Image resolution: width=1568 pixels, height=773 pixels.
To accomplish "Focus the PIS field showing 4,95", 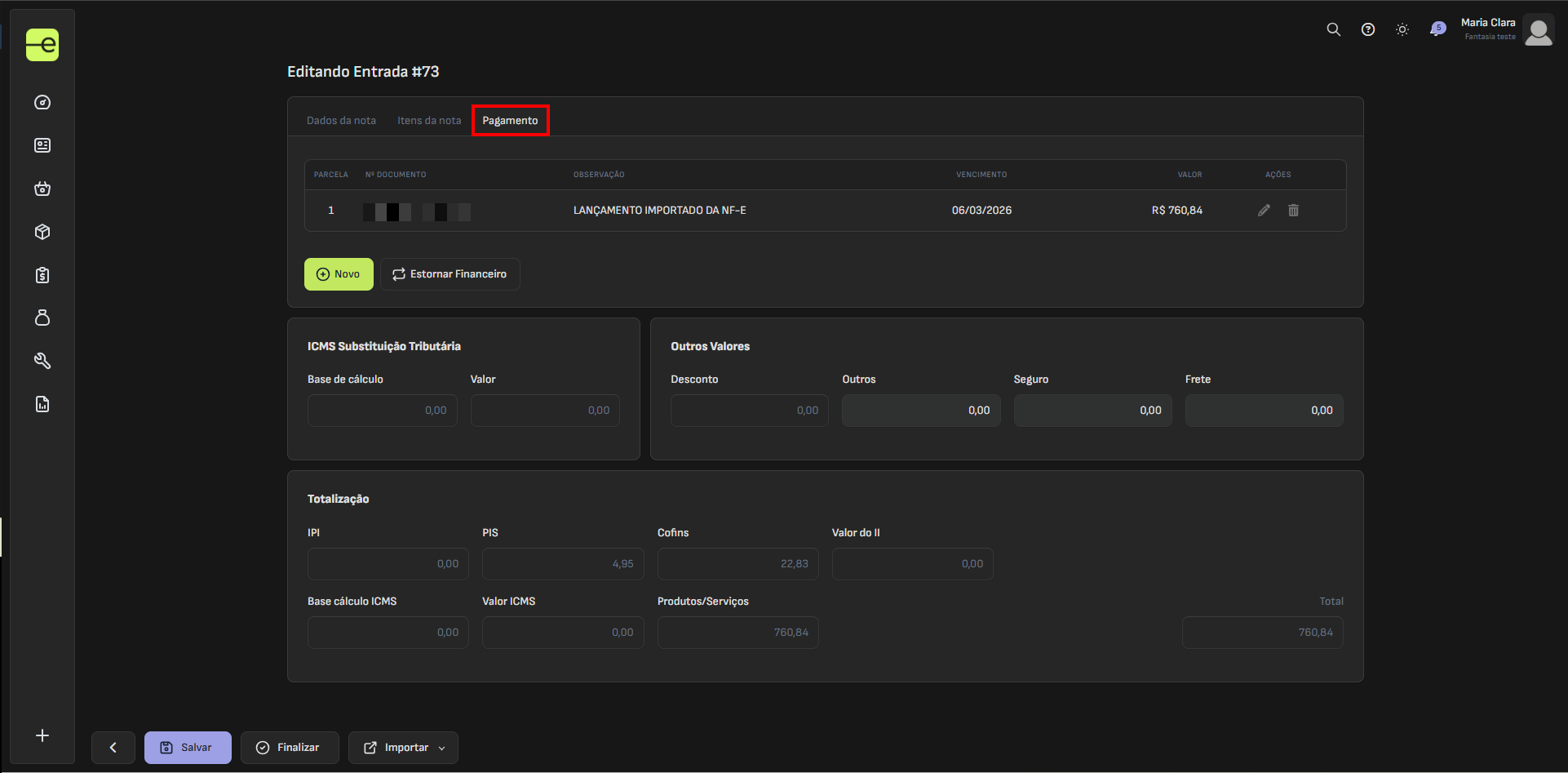I will (x=563, y=564).
